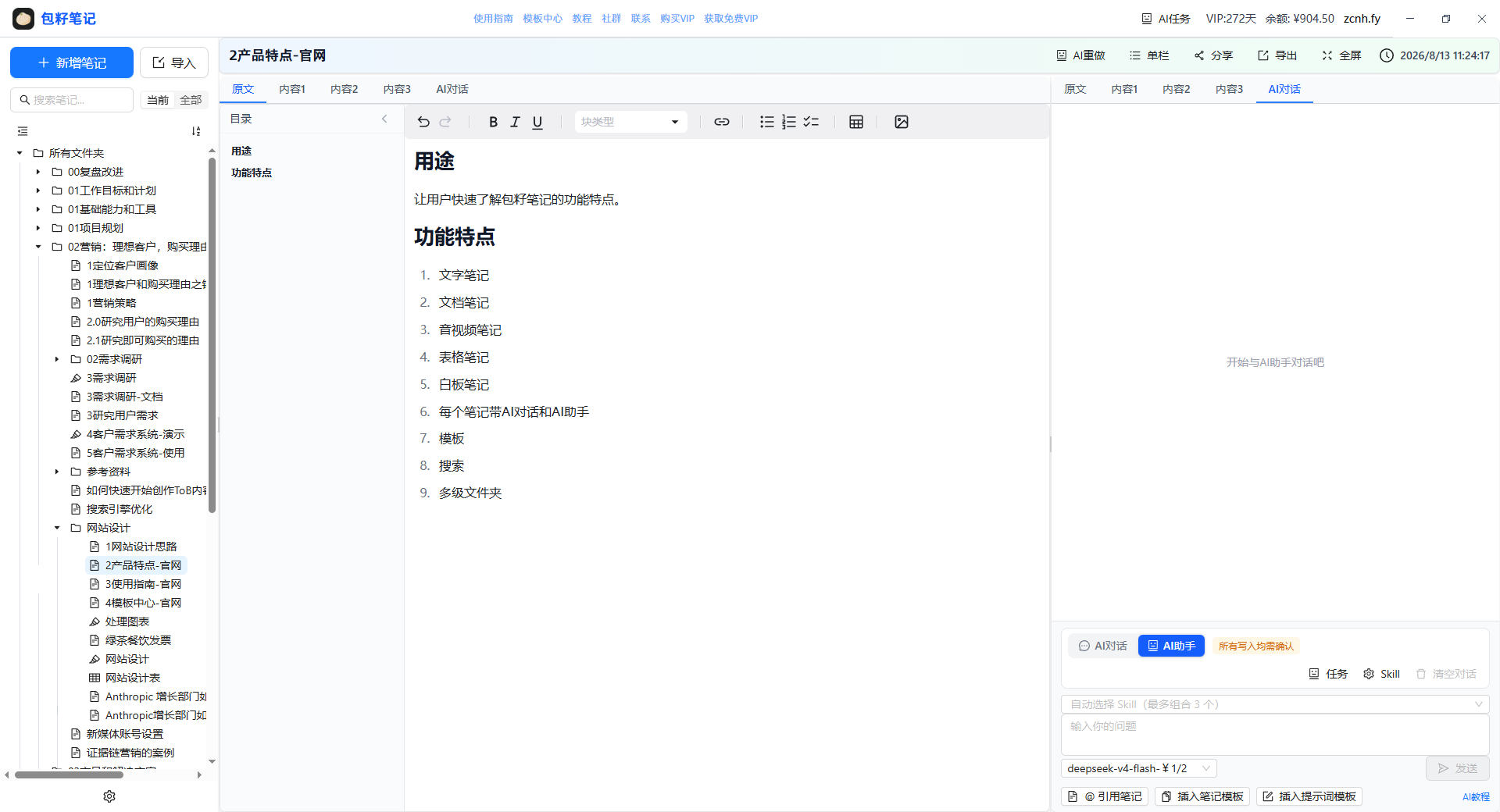Jump to 功能特点 in the outline
Viewport: 1500px width, 812px height.
coord(252,173)
